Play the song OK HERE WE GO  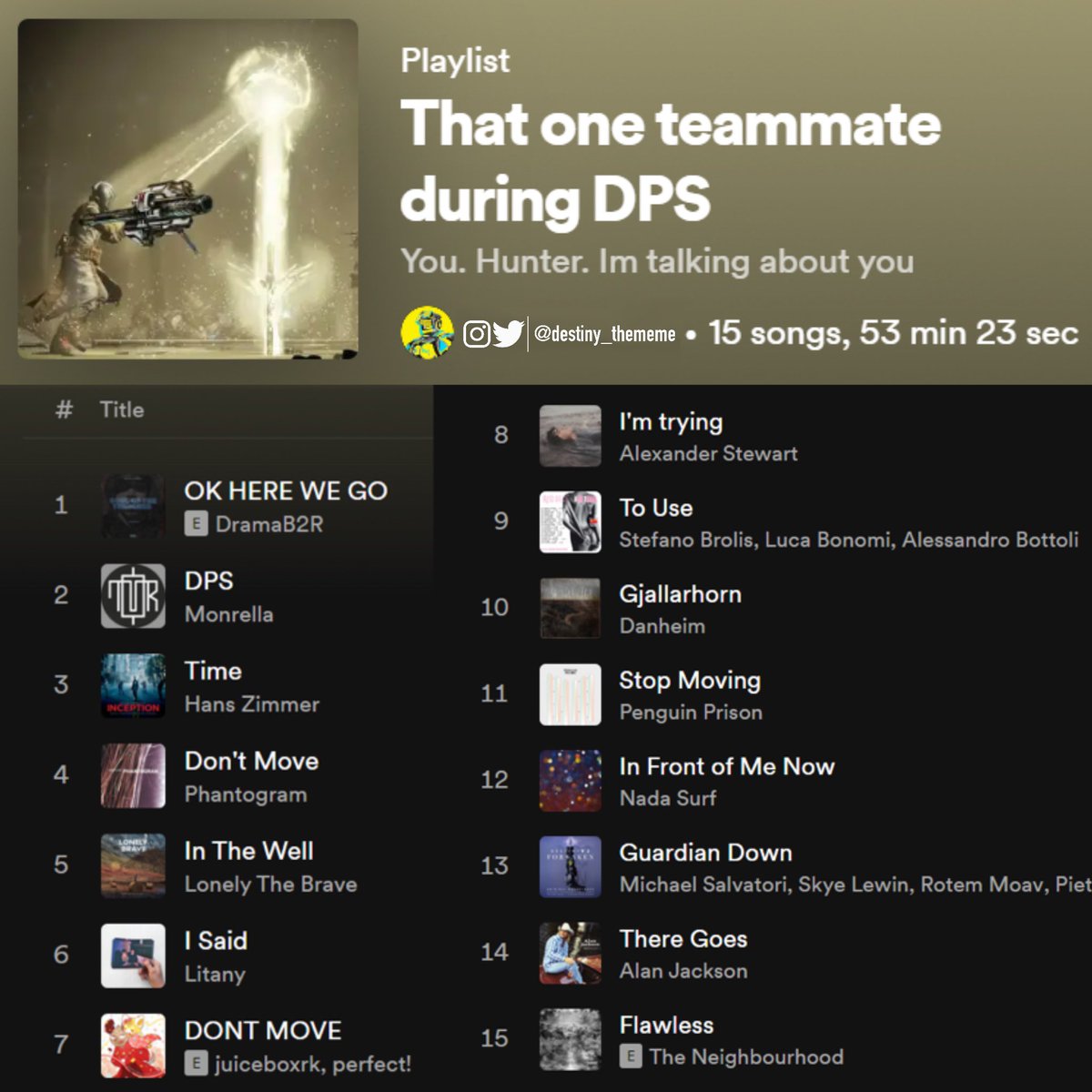pos(286,490)
